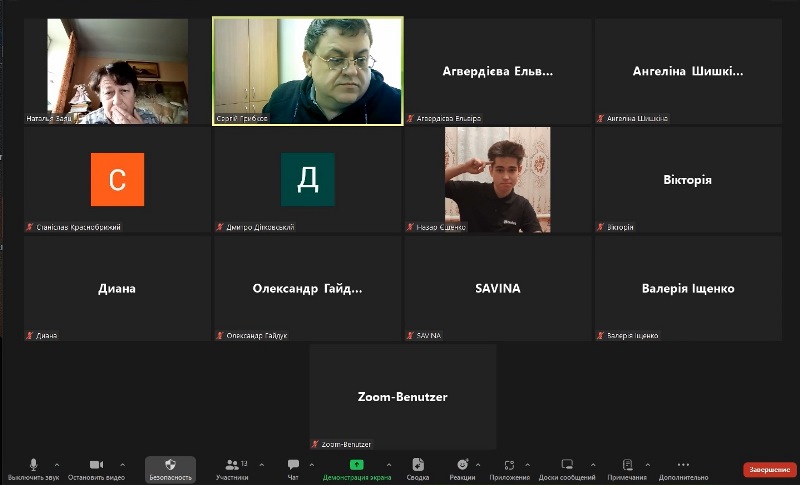Click the end meeting Завершение button
This screenshot has width=800, height=485.
pos(770,469)
